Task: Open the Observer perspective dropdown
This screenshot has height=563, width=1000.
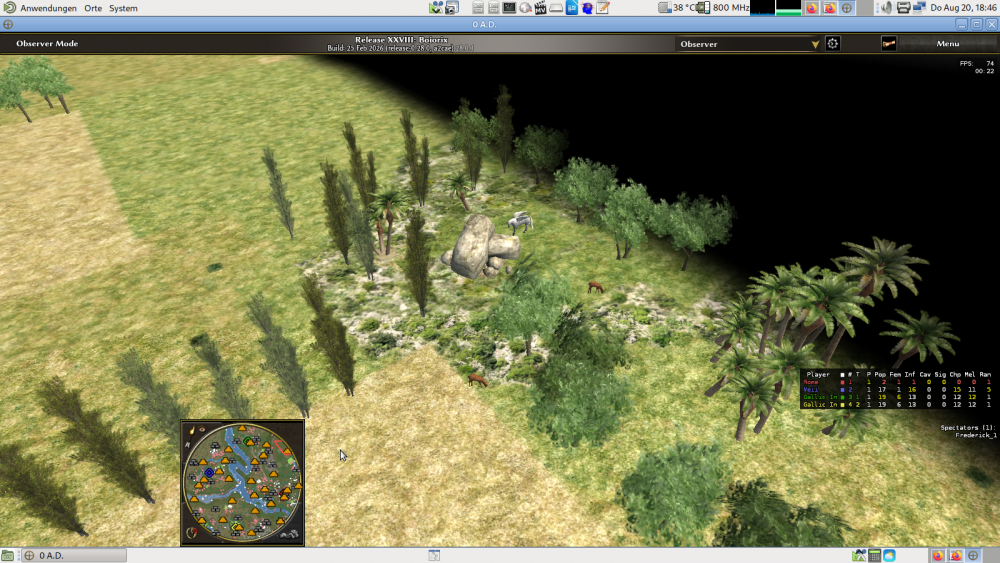Action: 747,44
